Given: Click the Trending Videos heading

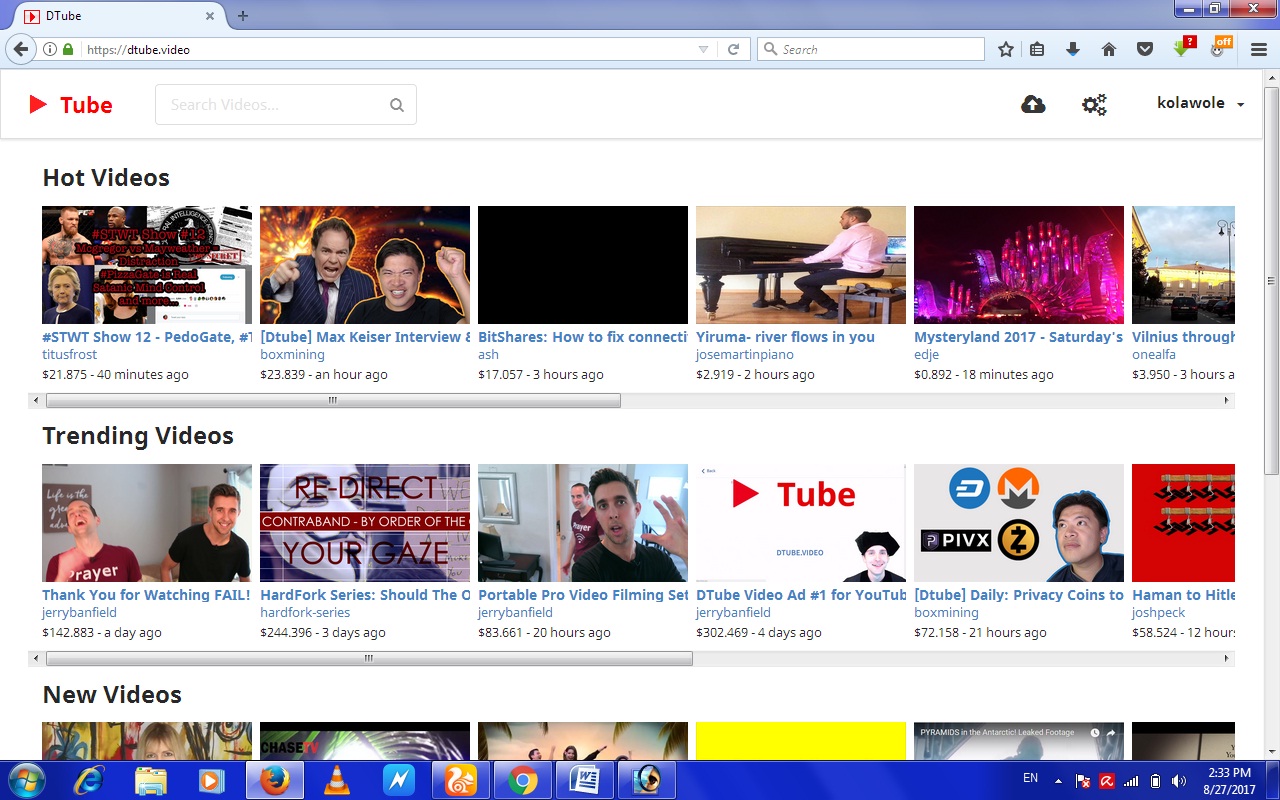Looking at the screenshot, I should click(138, 436).
